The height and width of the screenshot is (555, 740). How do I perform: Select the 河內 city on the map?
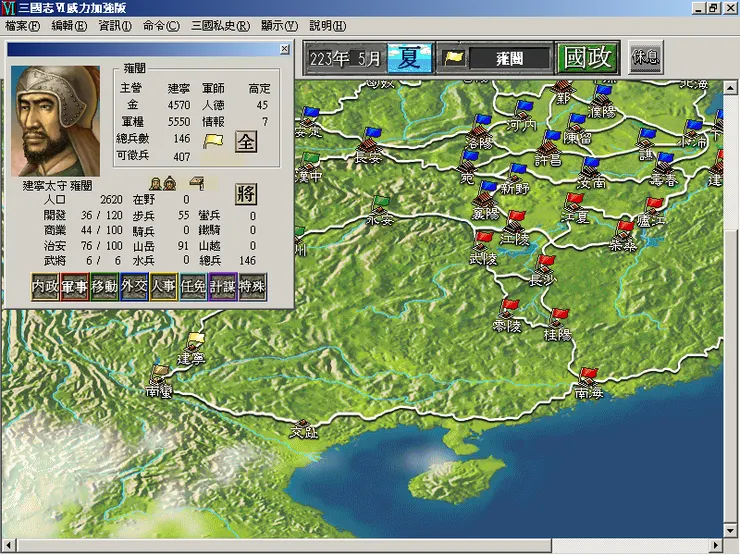tap(522, 117)
